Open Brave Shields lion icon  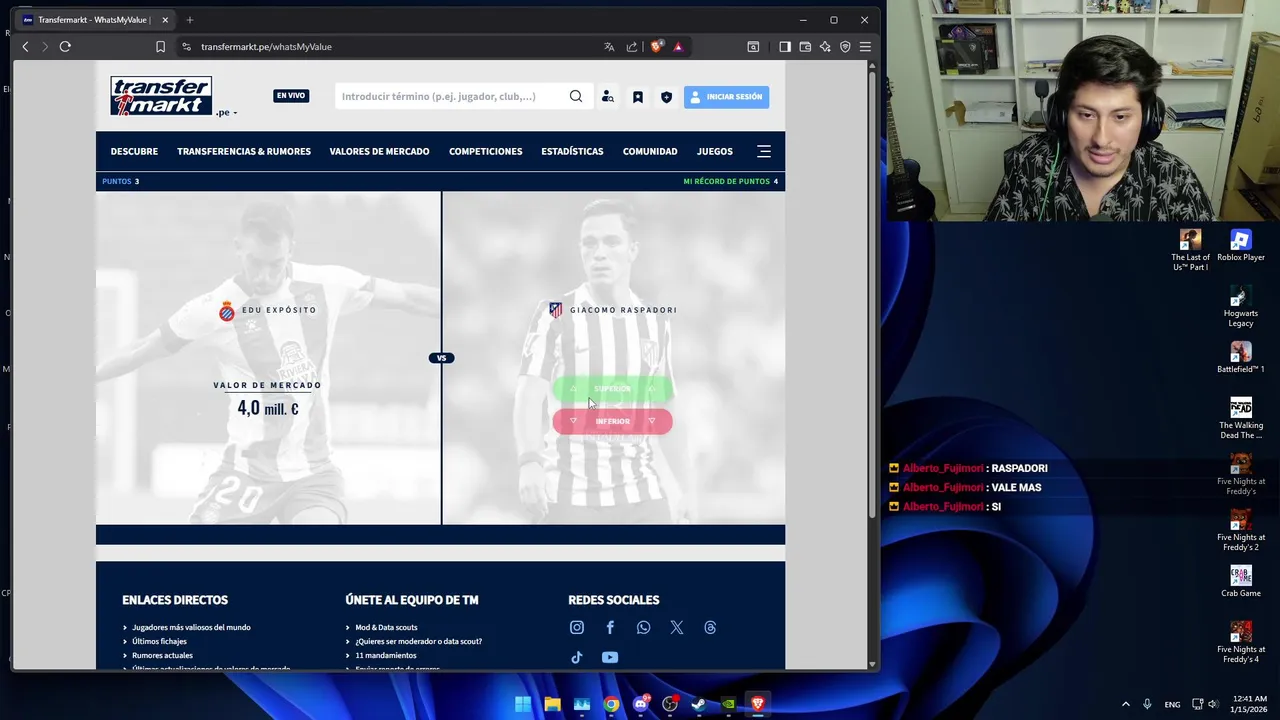point(656,46)
